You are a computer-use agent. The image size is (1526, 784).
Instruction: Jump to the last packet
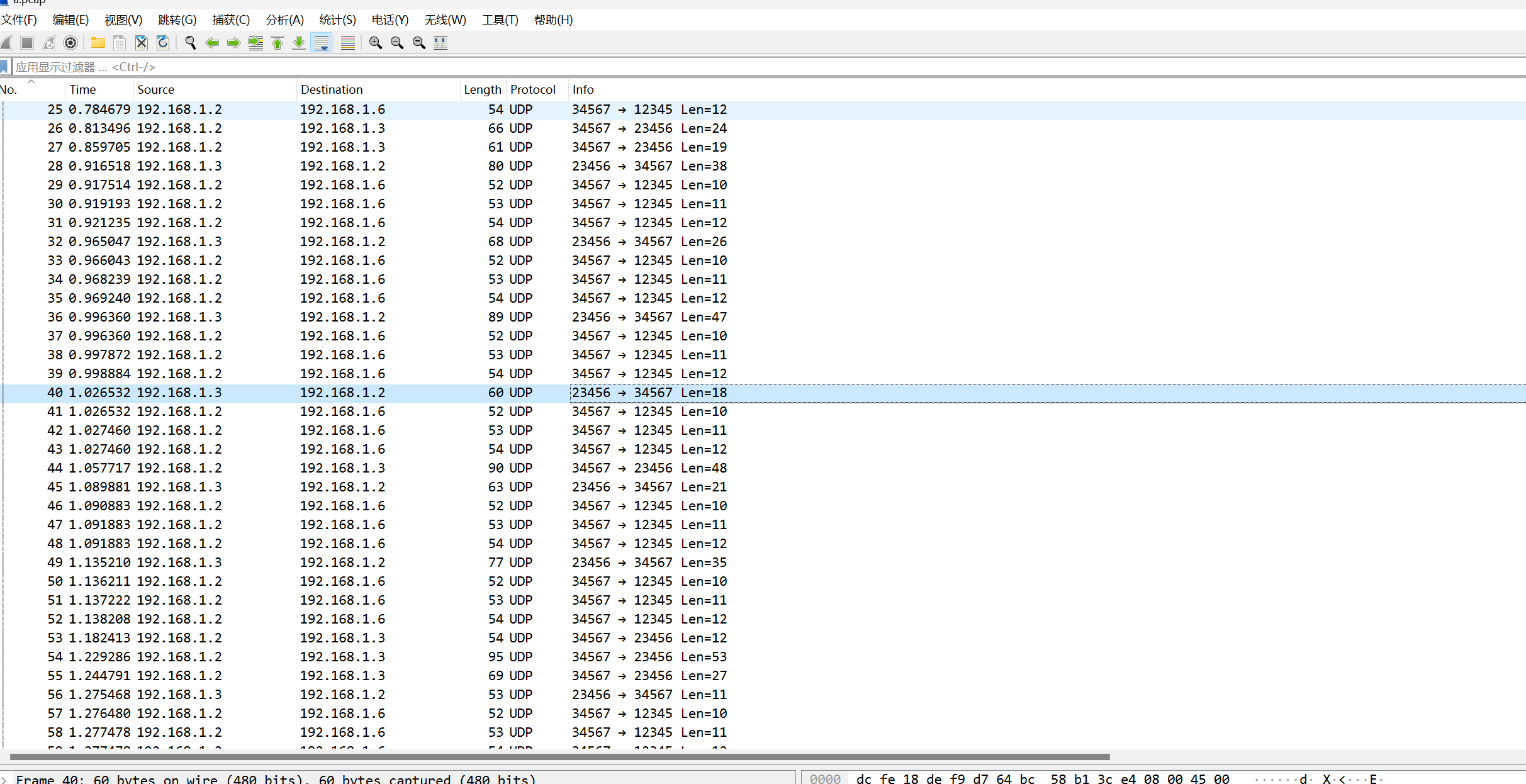[x=299, y=43]
